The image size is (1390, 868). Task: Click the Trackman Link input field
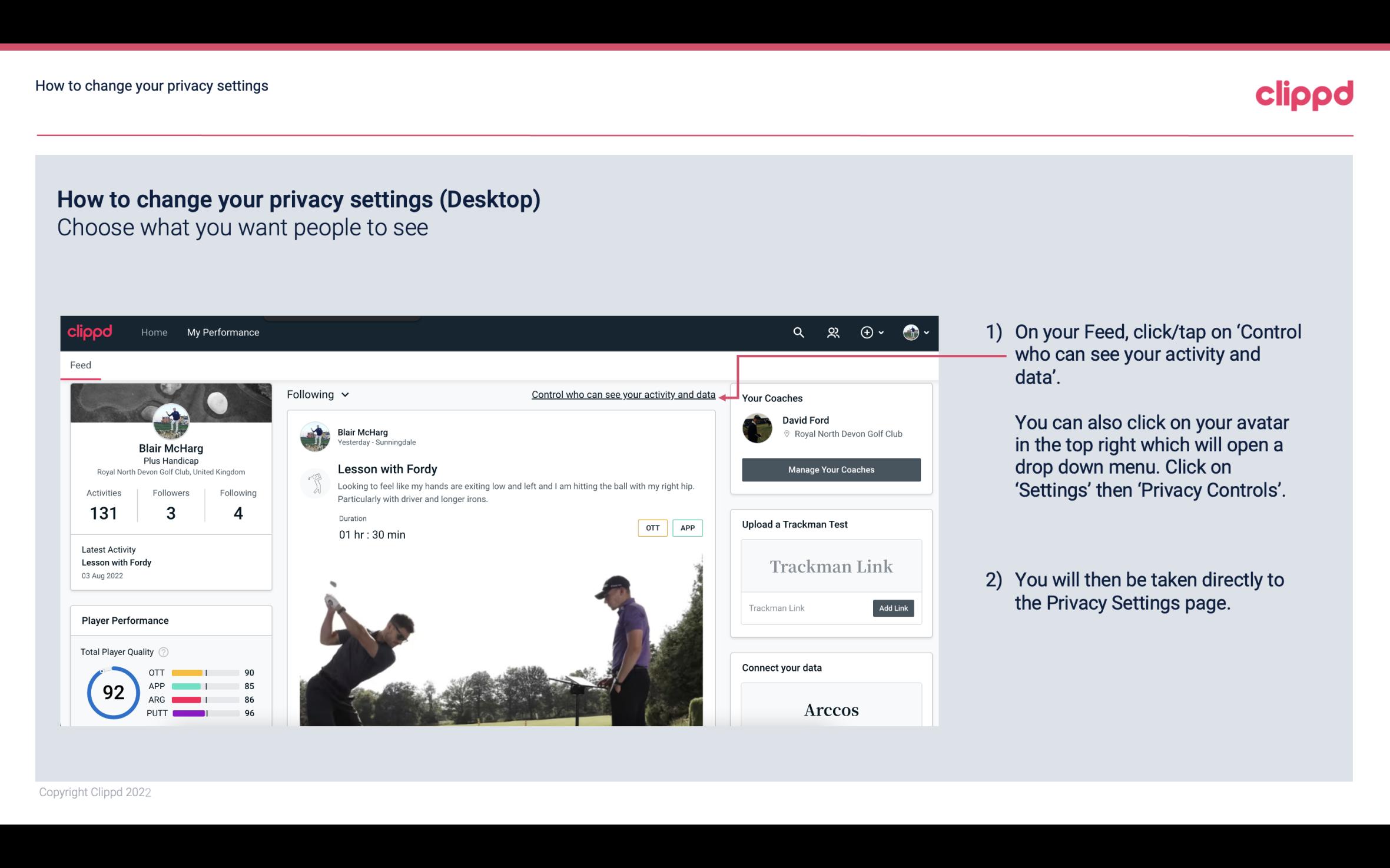pos(806,608)
